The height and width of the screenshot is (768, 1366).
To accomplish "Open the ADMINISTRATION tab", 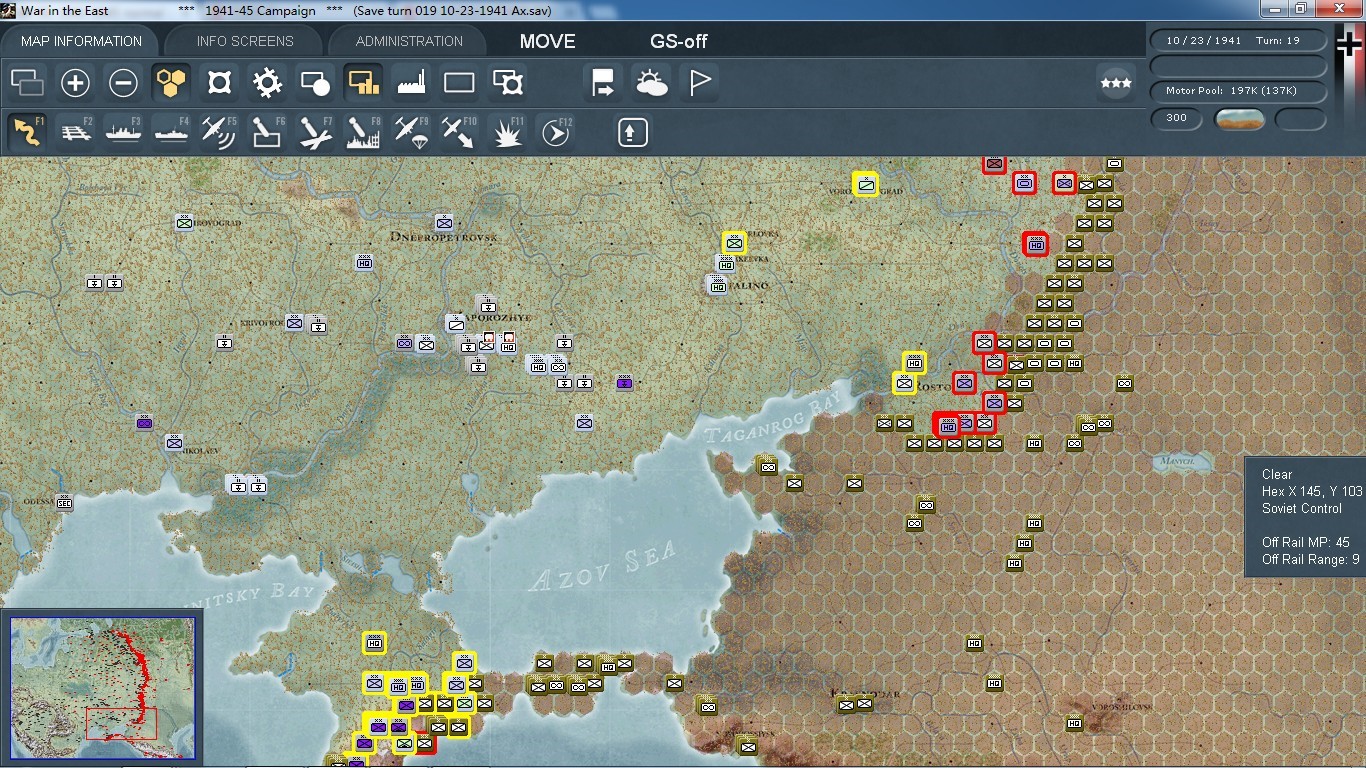I will 409,41.
